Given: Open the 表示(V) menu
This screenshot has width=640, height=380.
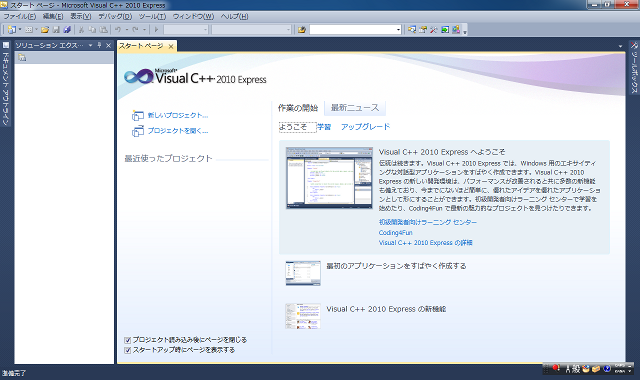Looking at the screenshot, I should pyautogui.click(x=81, y=16).
